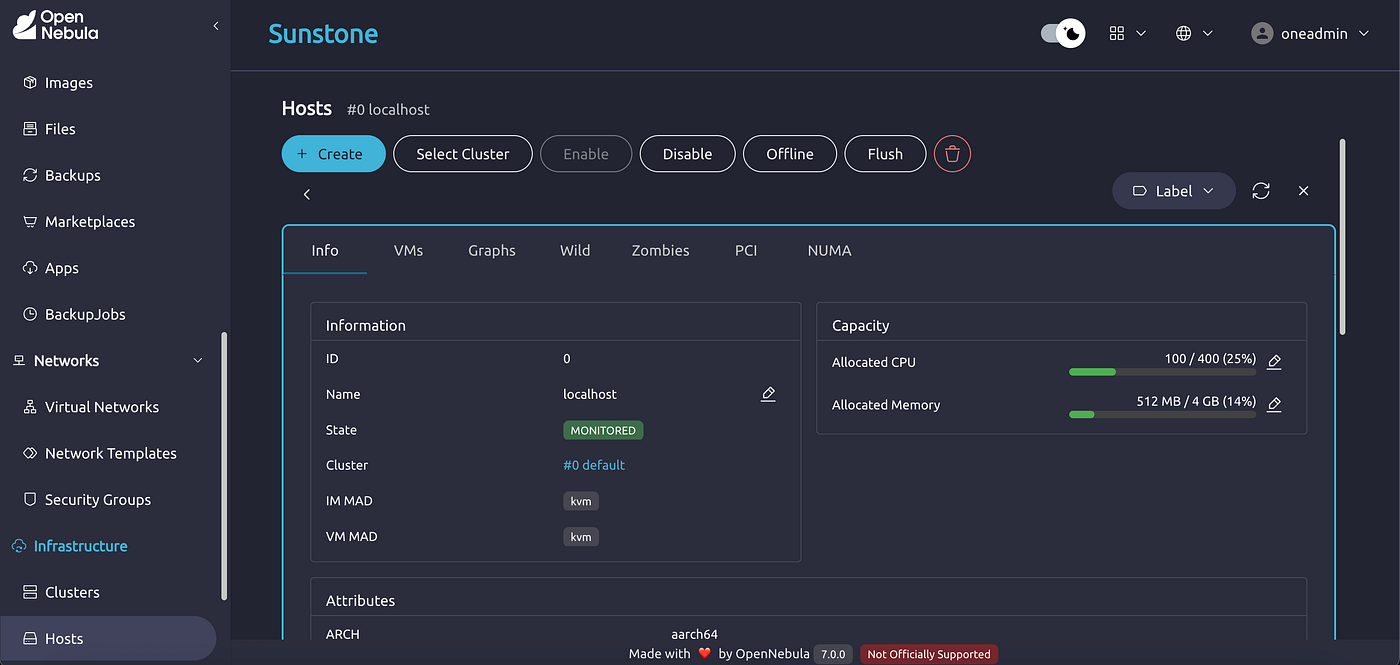Click the Create host button
The image size is (1400, 665).
coord(334,154)
